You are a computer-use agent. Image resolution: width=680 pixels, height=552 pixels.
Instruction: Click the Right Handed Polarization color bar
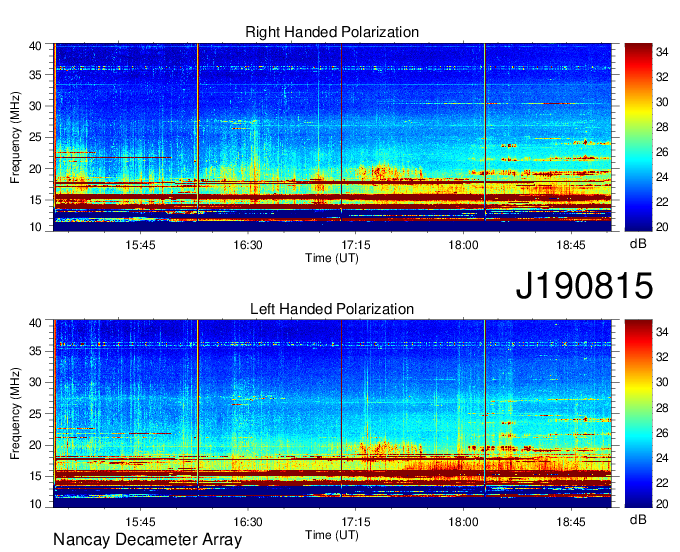[x=638, y=137]
